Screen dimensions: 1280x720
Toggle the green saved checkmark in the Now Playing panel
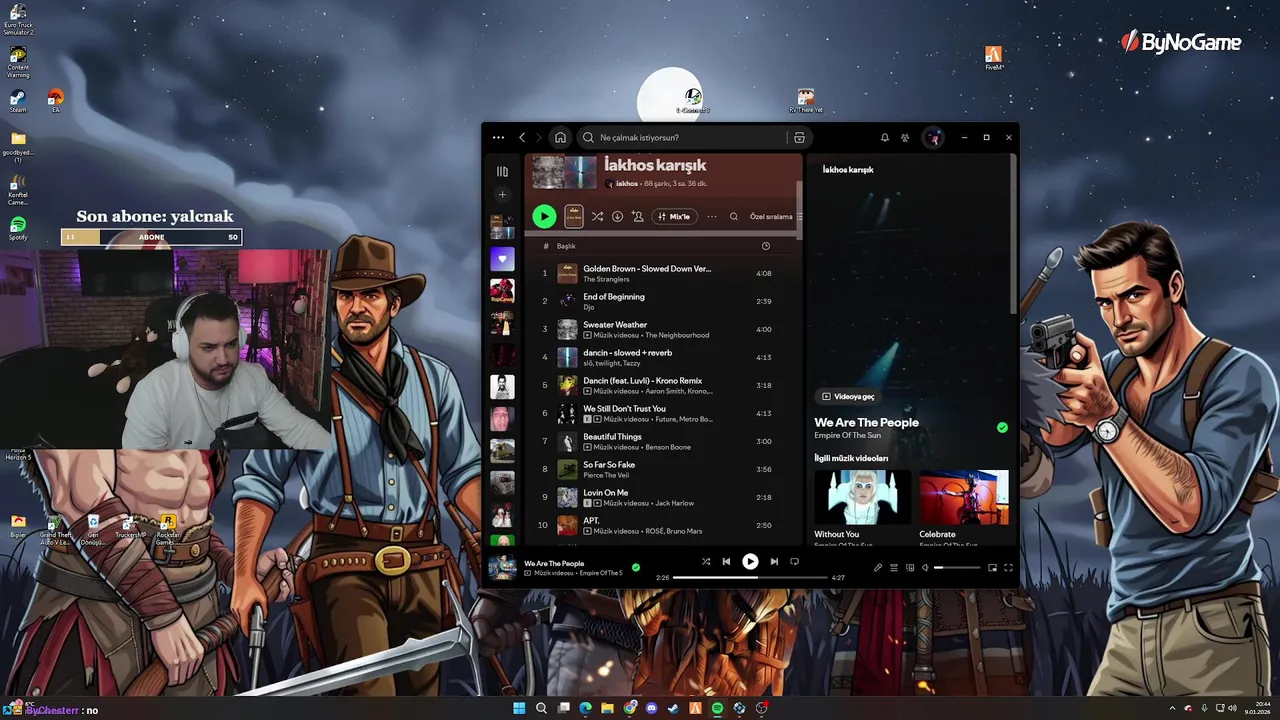(1002, 427)
